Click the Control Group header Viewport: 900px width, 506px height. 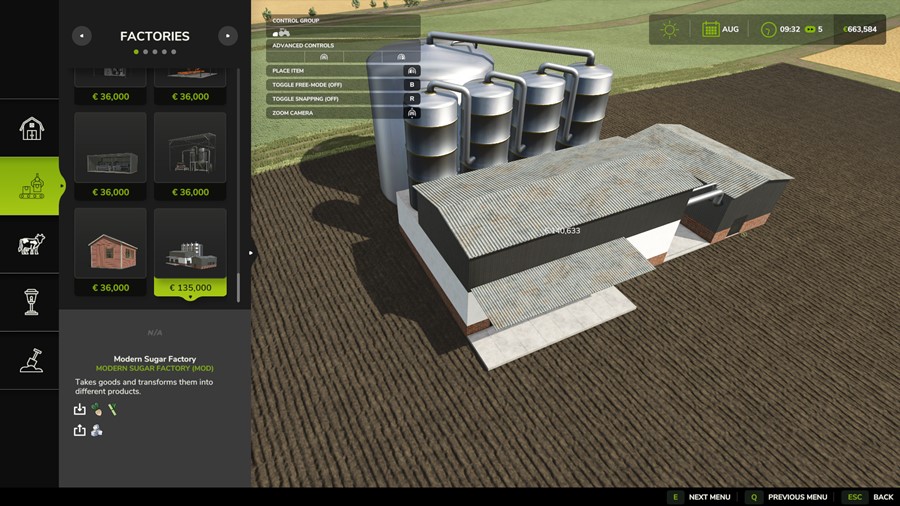click(x=296, y=21)
